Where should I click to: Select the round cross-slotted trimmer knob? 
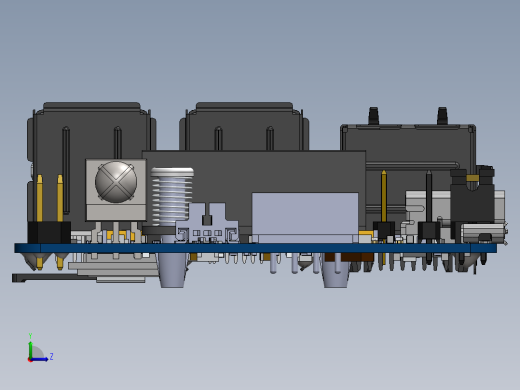(116, 182)
